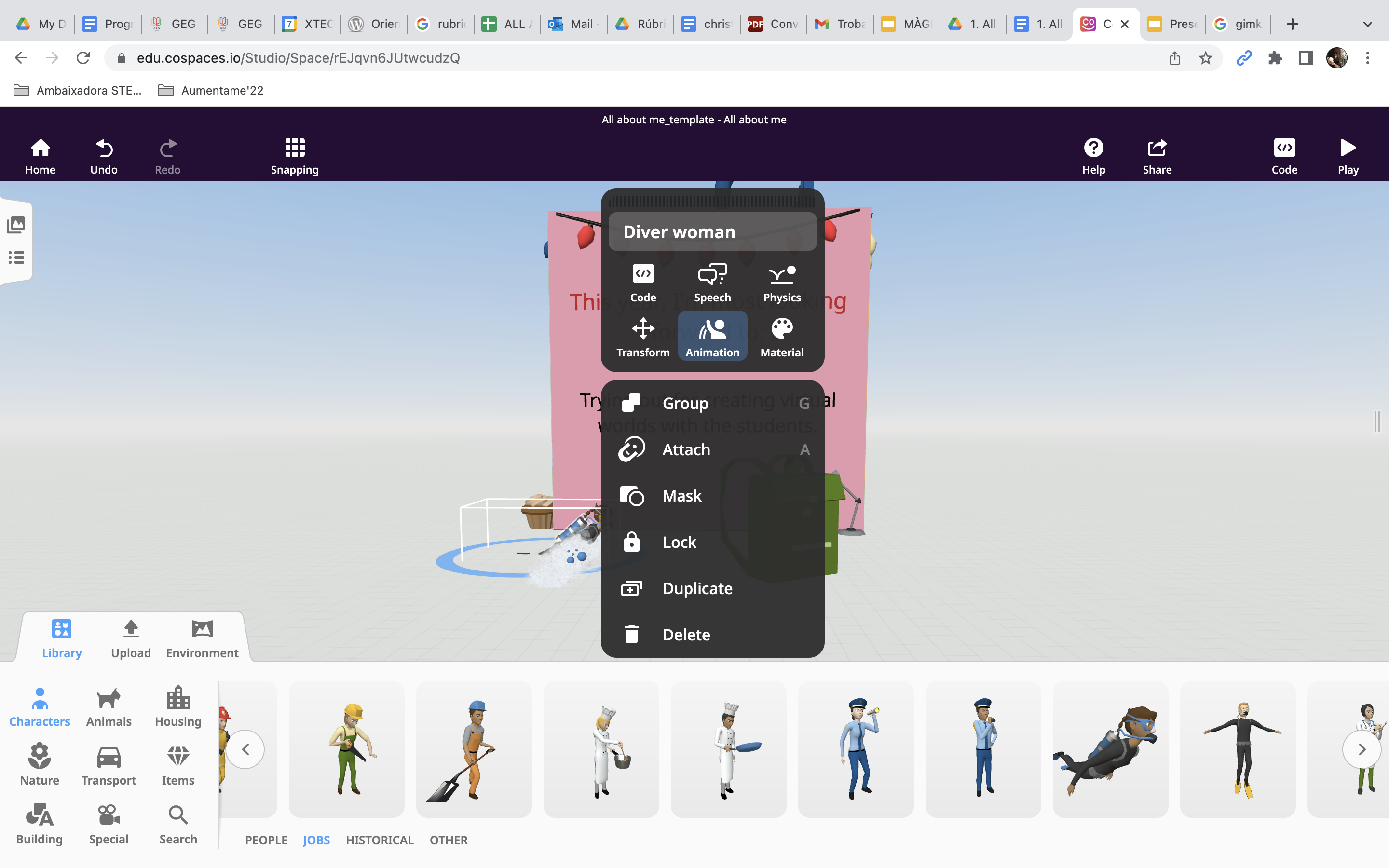Edit the Diver woman name field
Image resolution: width=1389 pixels, height=868 pixels.
pos(712,231)
